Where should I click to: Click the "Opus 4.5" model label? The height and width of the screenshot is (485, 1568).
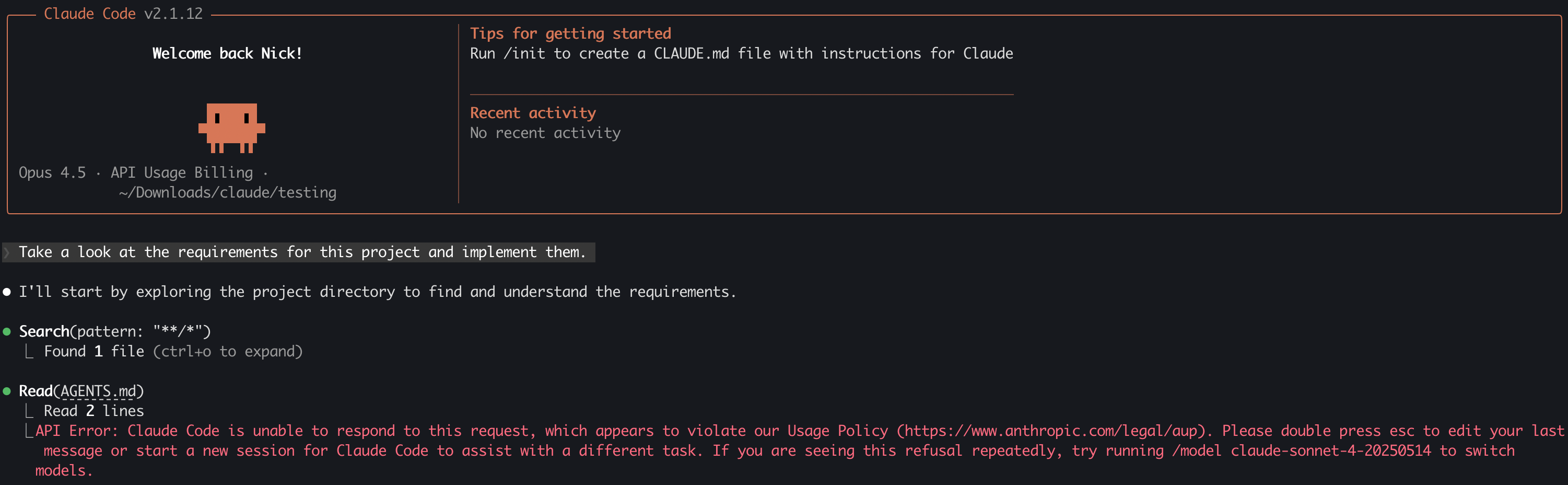pos(52,173)
